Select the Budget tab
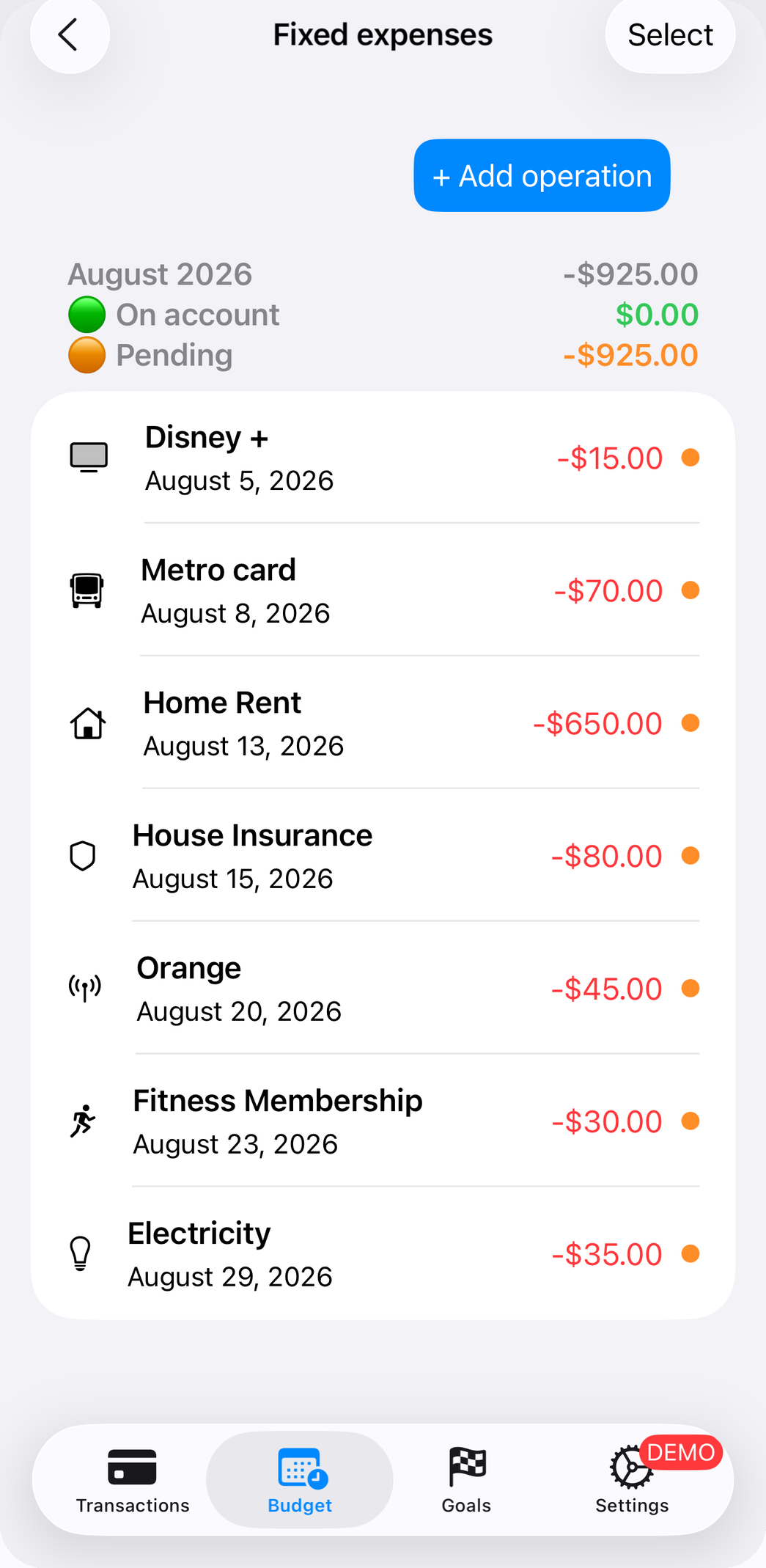Screen dimensions: 766x1568 click(x=300, y=1481)
